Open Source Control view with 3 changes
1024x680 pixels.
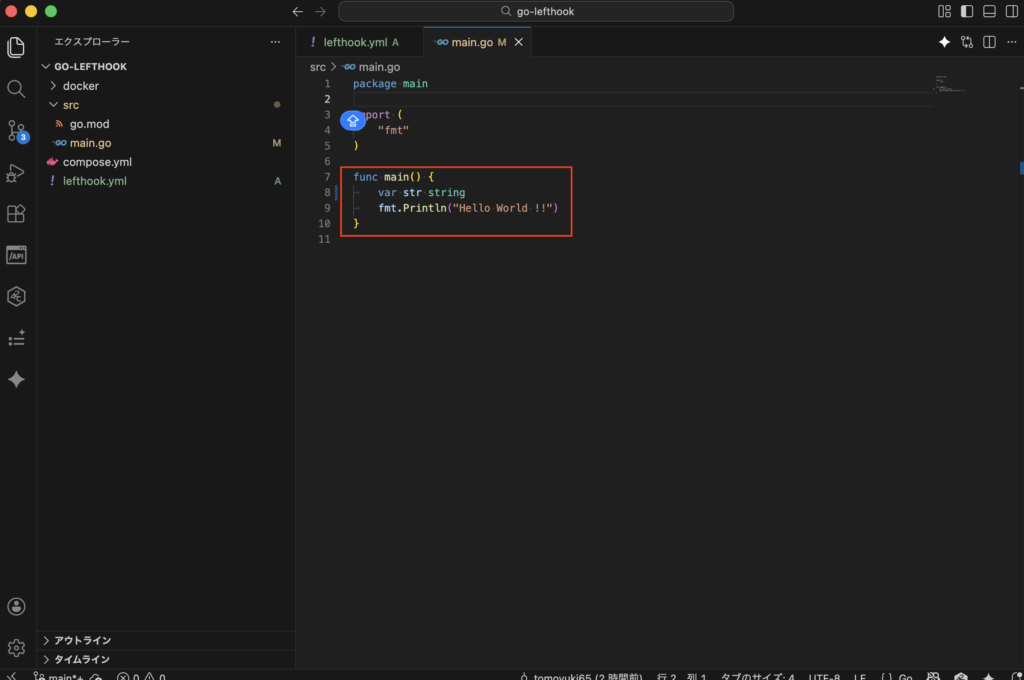(x=16, y=131)
